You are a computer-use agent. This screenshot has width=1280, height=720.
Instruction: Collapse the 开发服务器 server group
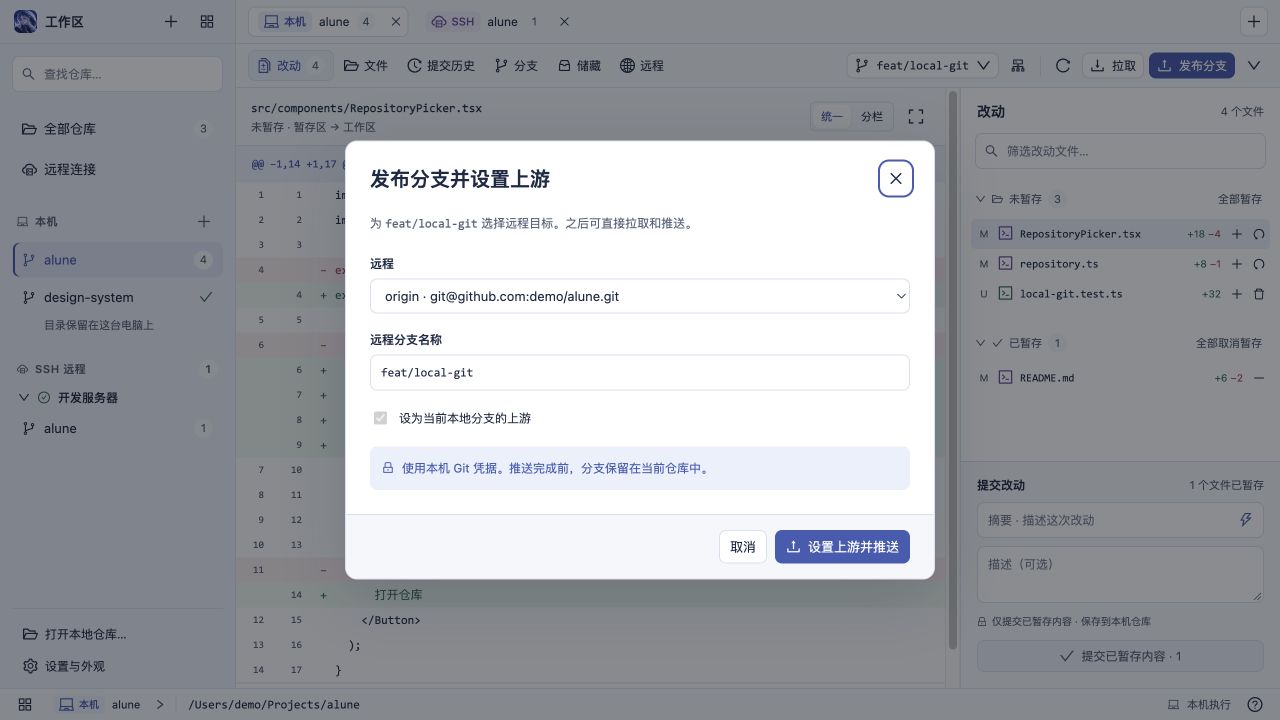(x=24, y=397)
